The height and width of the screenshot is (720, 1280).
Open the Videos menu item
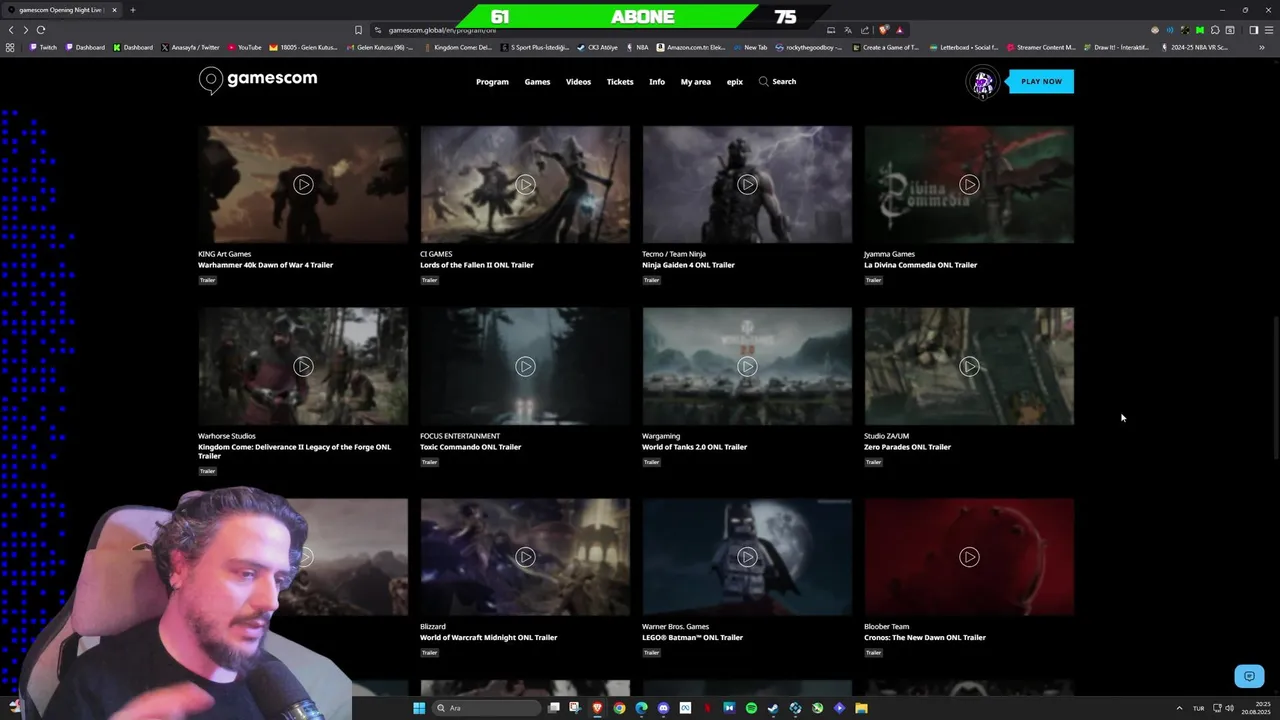(x=578, y=82)
